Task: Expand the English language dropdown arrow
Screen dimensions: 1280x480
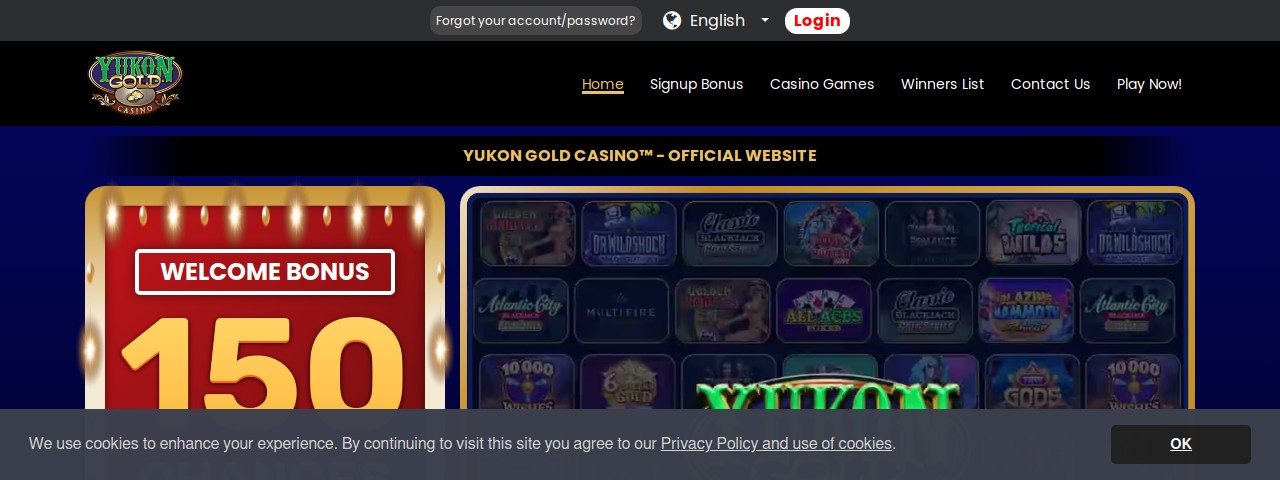Action: click(x=765, y=20)
